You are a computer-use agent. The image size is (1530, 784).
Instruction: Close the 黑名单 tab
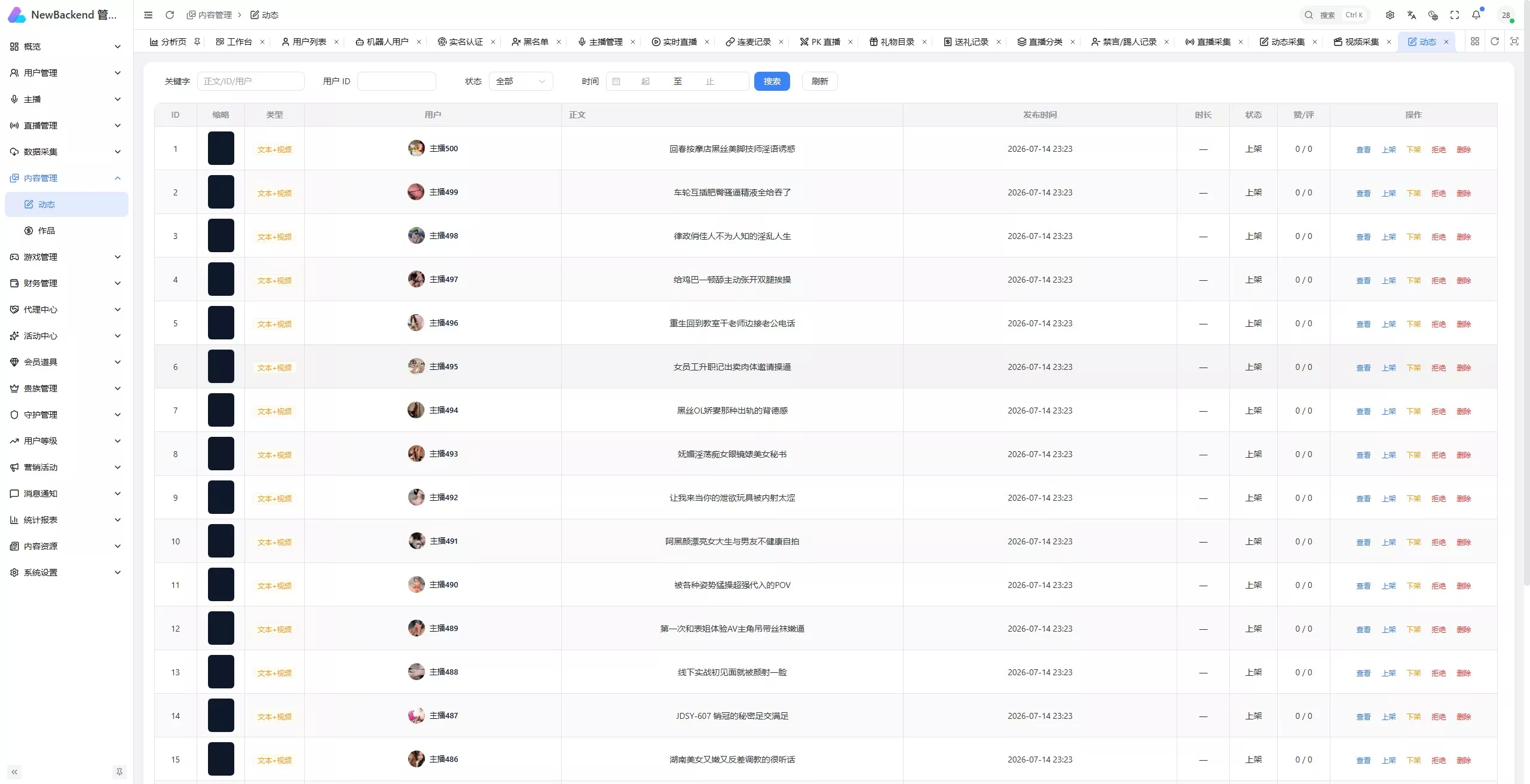point(558,42)
